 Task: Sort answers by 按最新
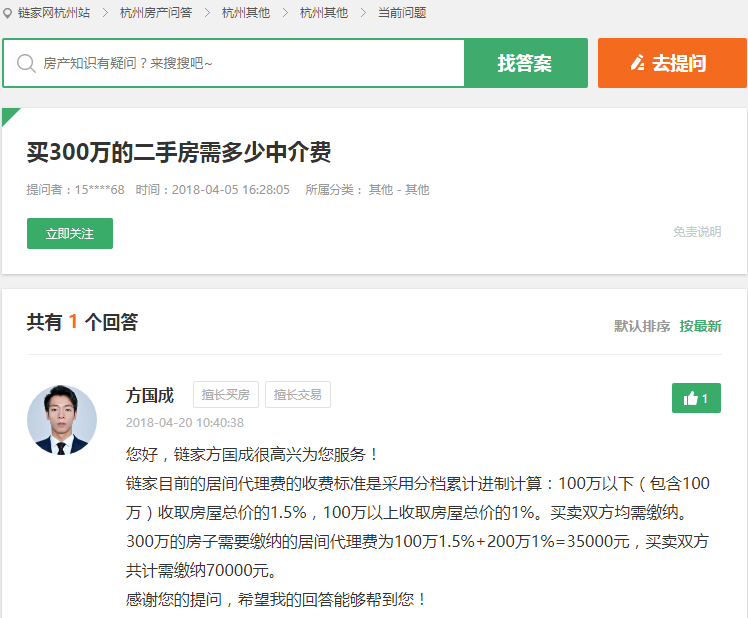[x=700, y=326]
